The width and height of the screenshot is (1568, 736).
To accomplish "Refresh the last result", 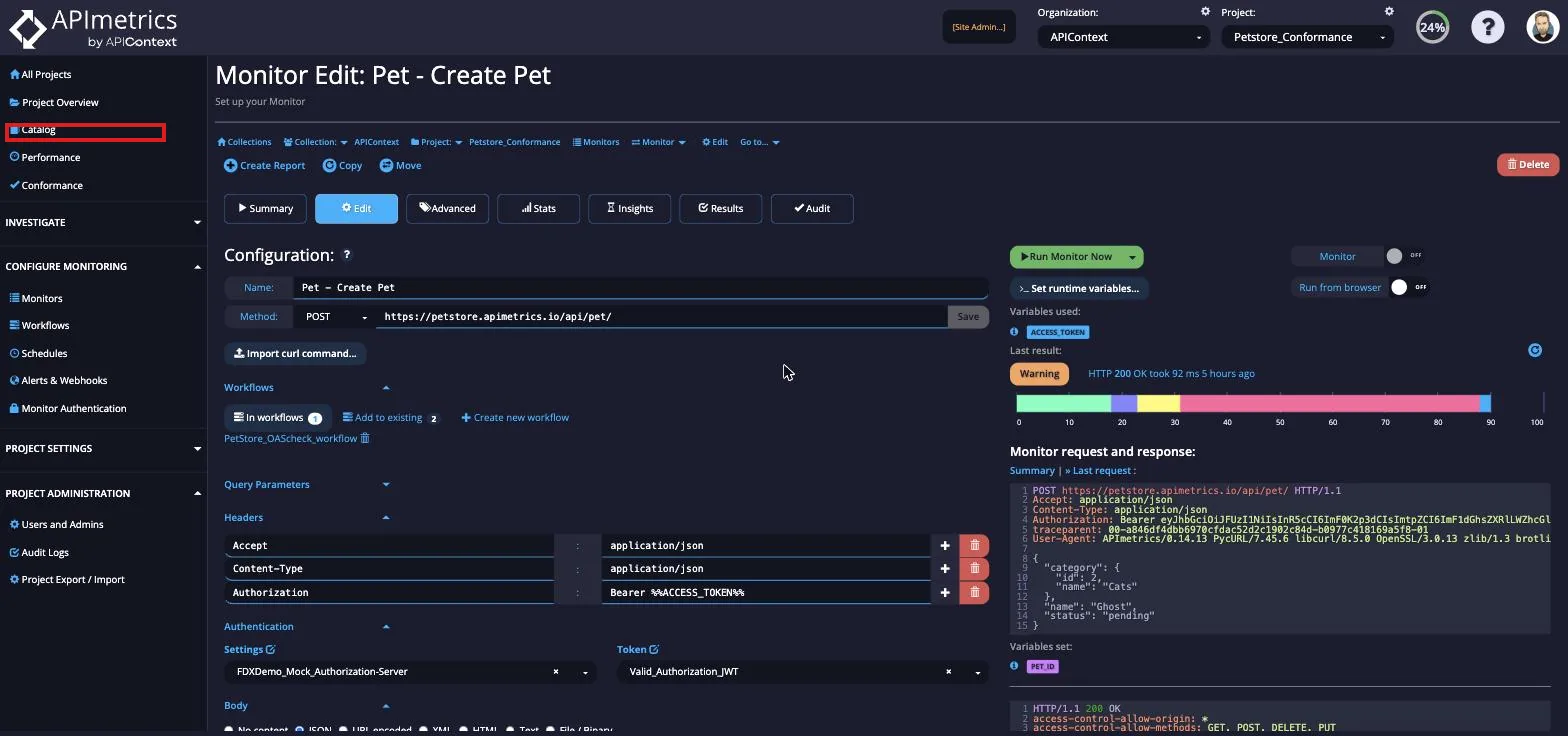I will pos(1535,350).
